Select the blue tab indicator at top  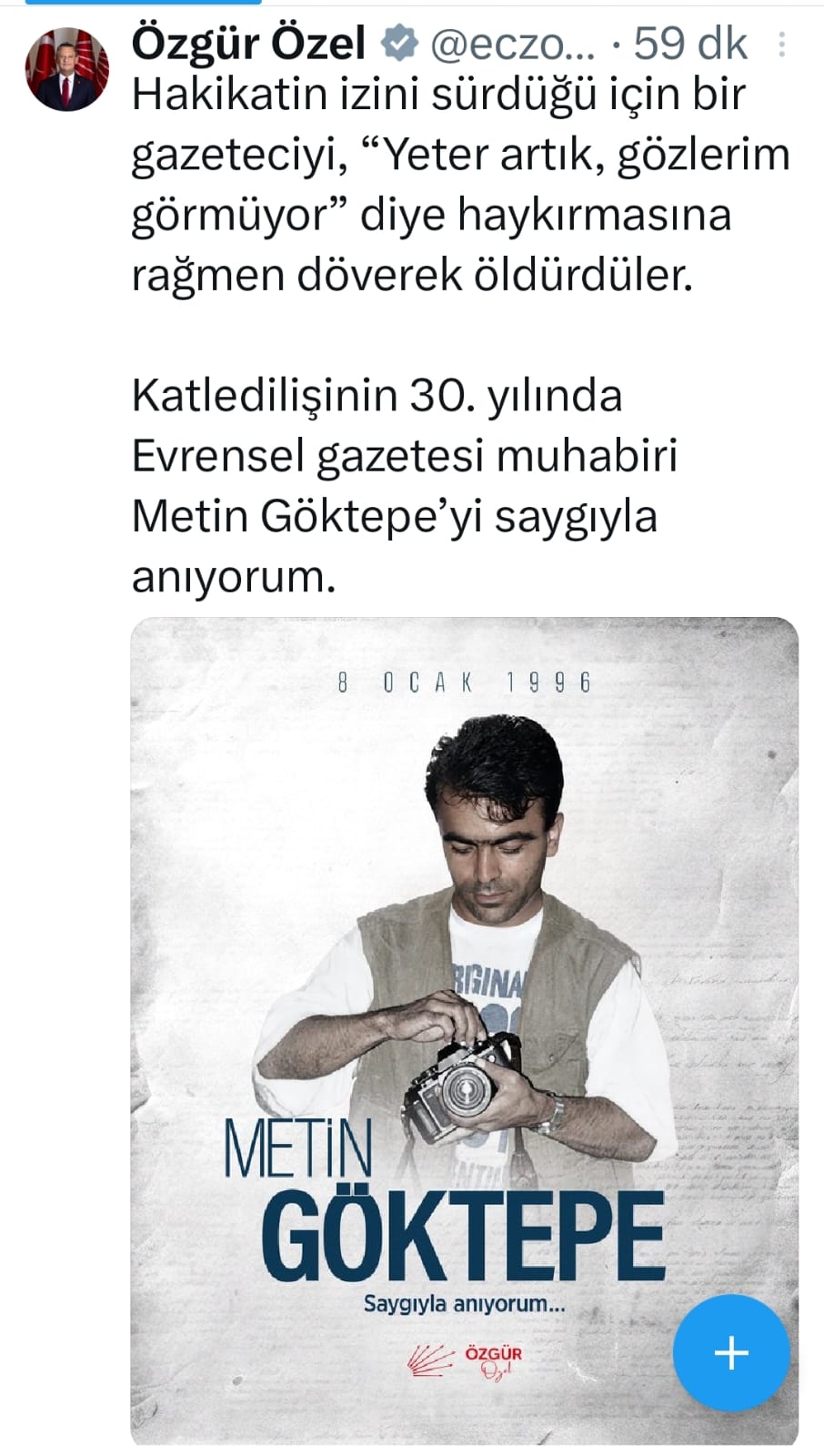pos(145,2)
